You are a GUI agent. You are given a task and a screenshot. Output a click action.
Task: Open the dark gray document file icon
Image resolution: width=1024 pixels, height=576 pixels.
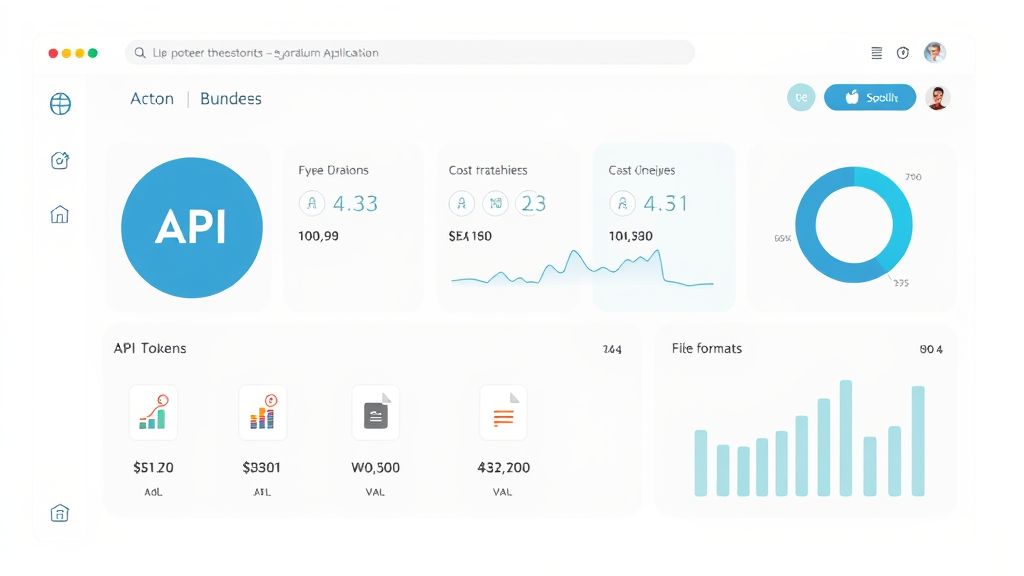(376, 412)
